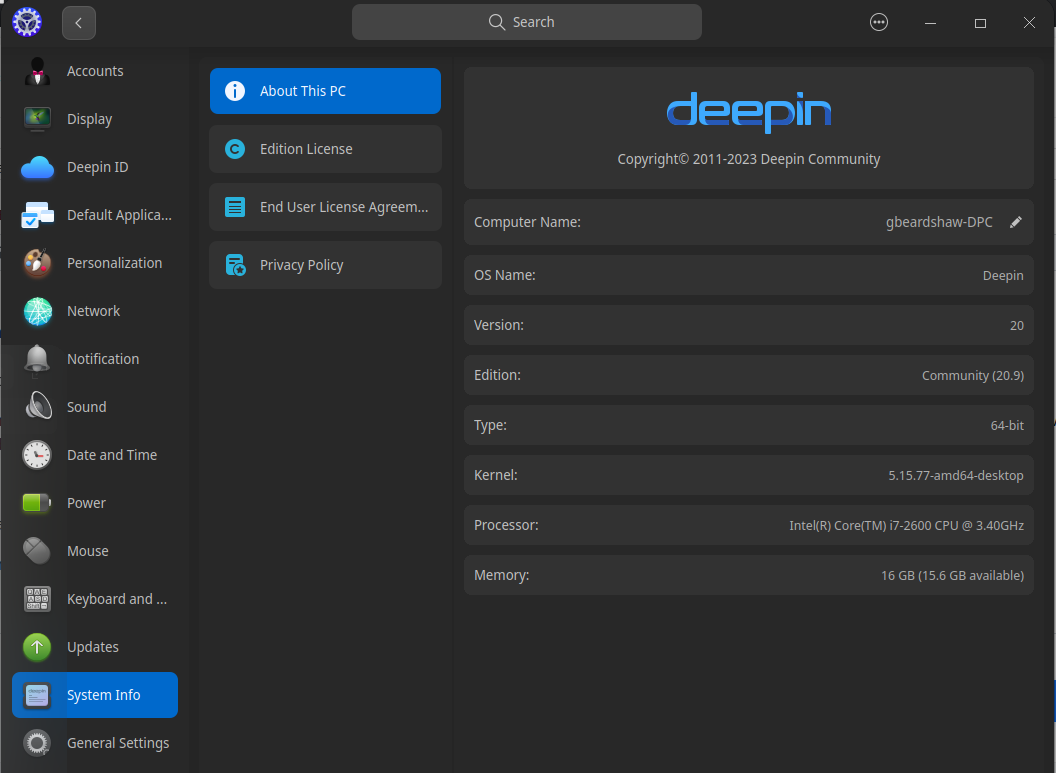Click the Deepin OS Name value
The width and height of the screenshot is (1056, 773).
(1003, 275)
